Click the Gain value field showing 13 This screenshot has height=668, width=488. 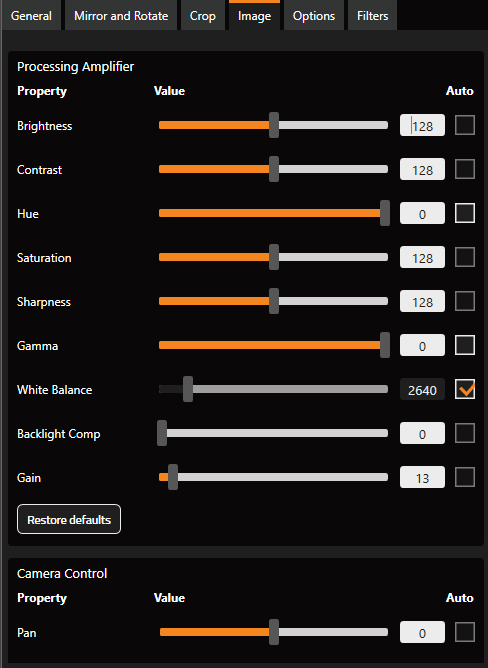coord(422,478)
